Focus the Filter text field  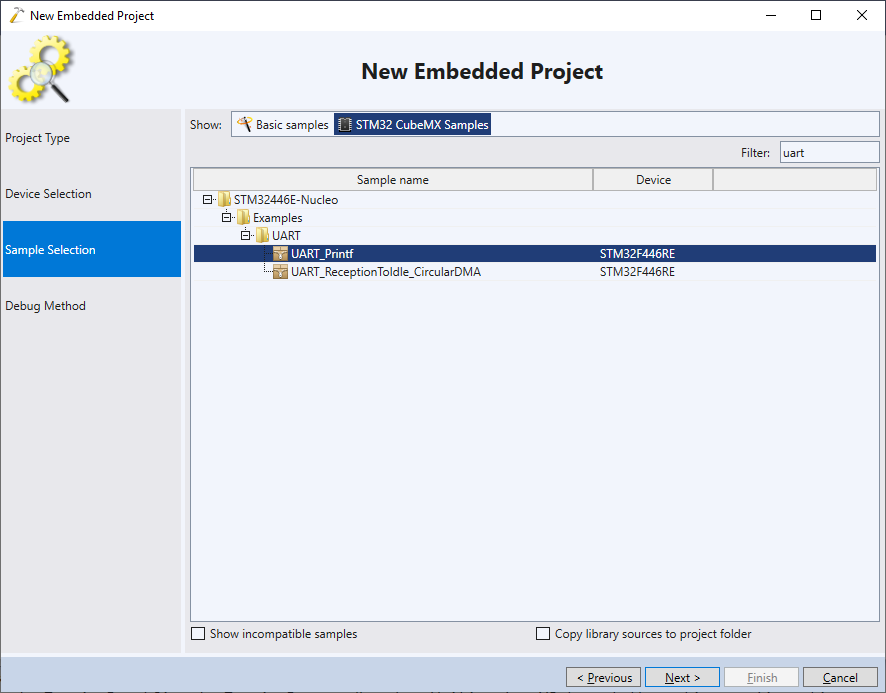829,153
